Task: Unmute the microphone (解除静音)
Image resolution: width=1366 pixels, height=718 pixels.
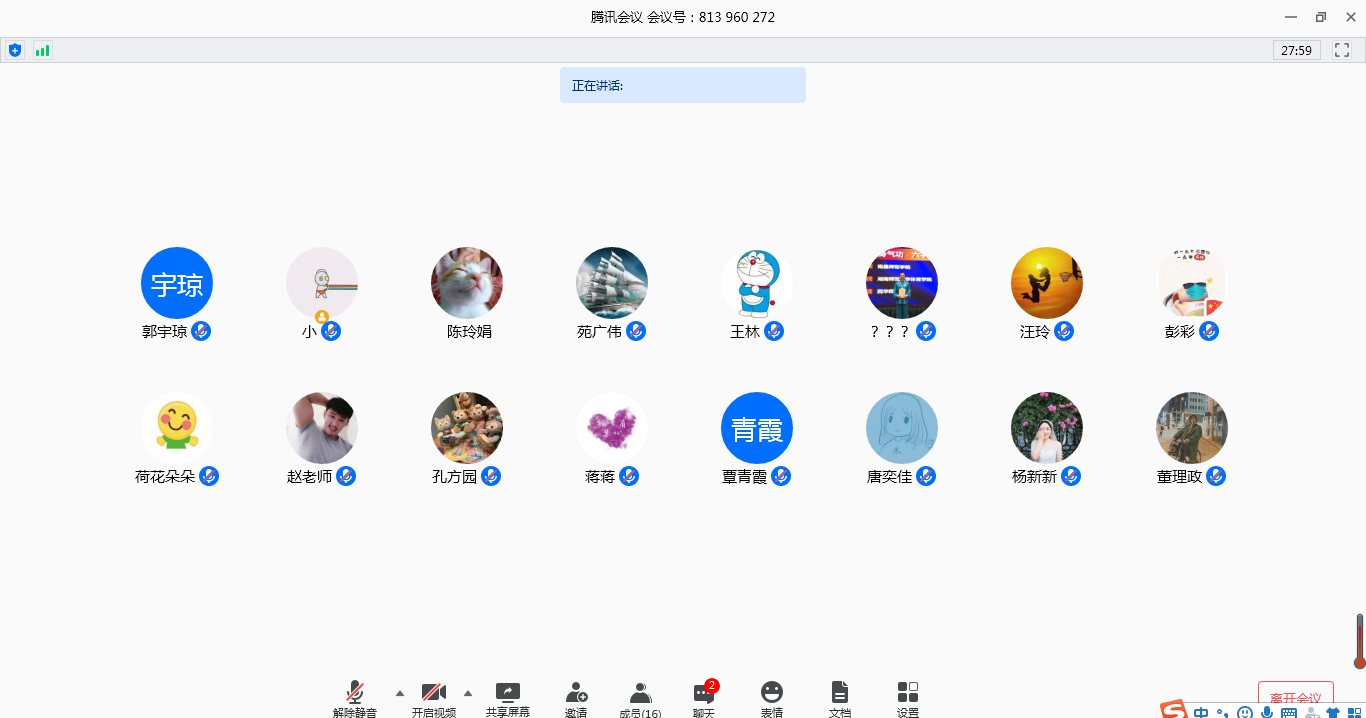Action: pyautogui.click(x=355, y=697)
